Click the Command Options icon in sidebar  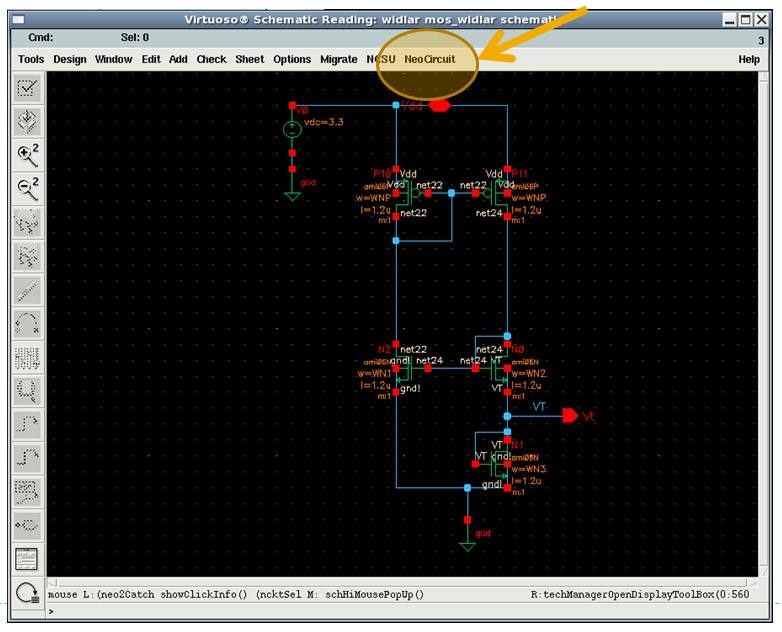(27, 558)
